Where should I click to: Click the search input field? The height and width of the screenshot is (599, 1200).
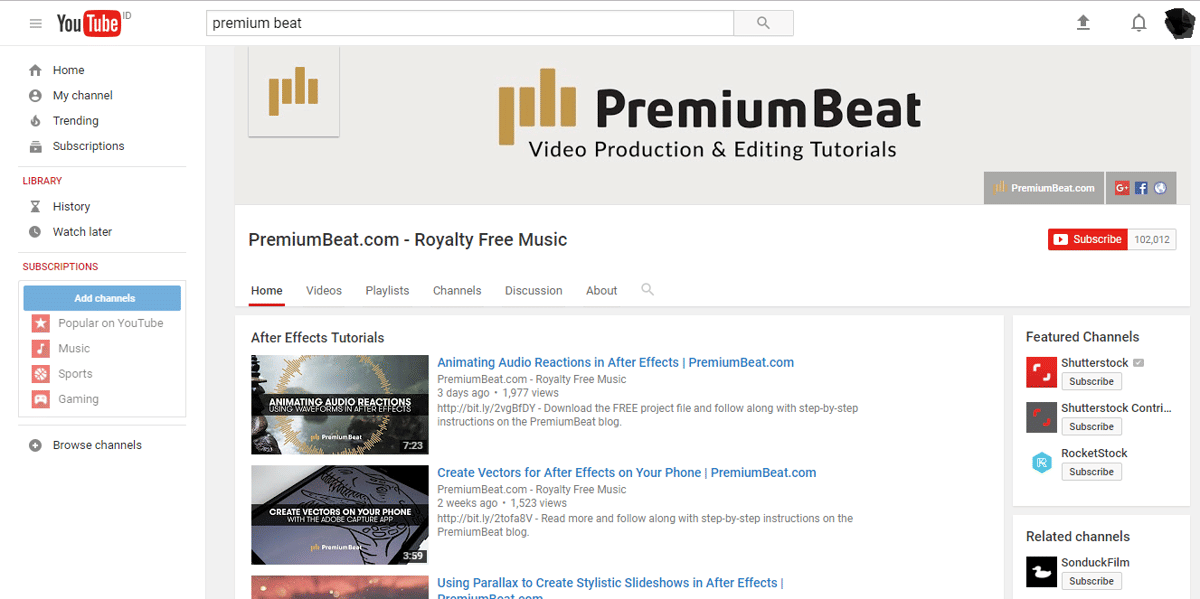(470, 23)
